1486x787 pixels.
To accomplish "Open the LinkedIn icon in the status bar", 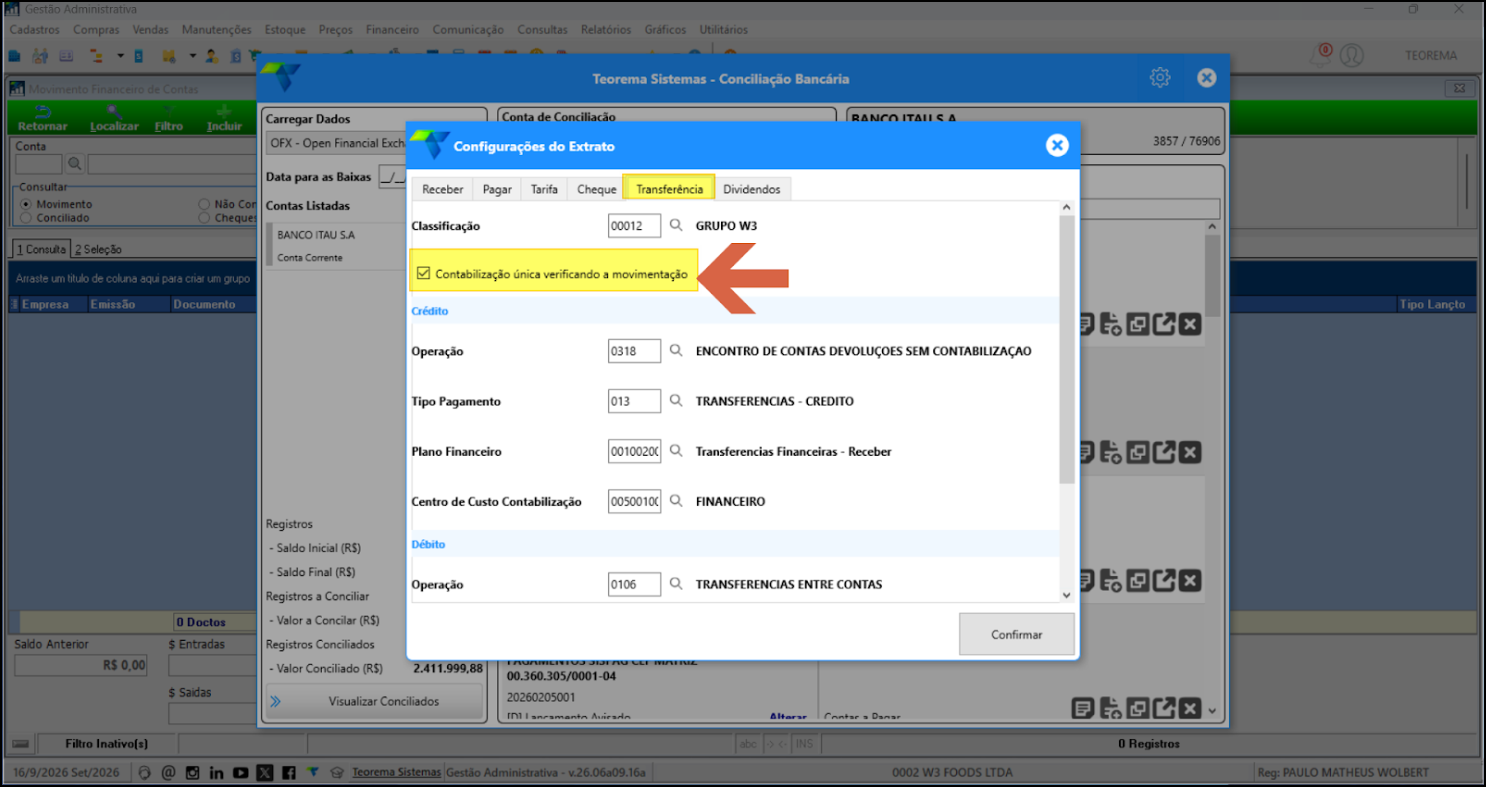I will point(216,772).
